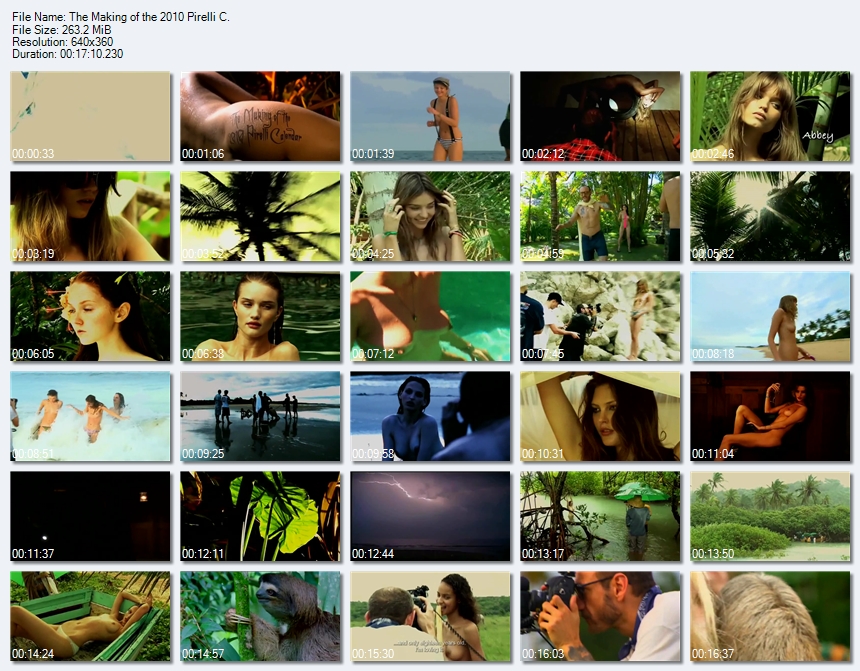Click the Duration 00:17:10.230 text
The image size is (860, 671).
(67, 54)
